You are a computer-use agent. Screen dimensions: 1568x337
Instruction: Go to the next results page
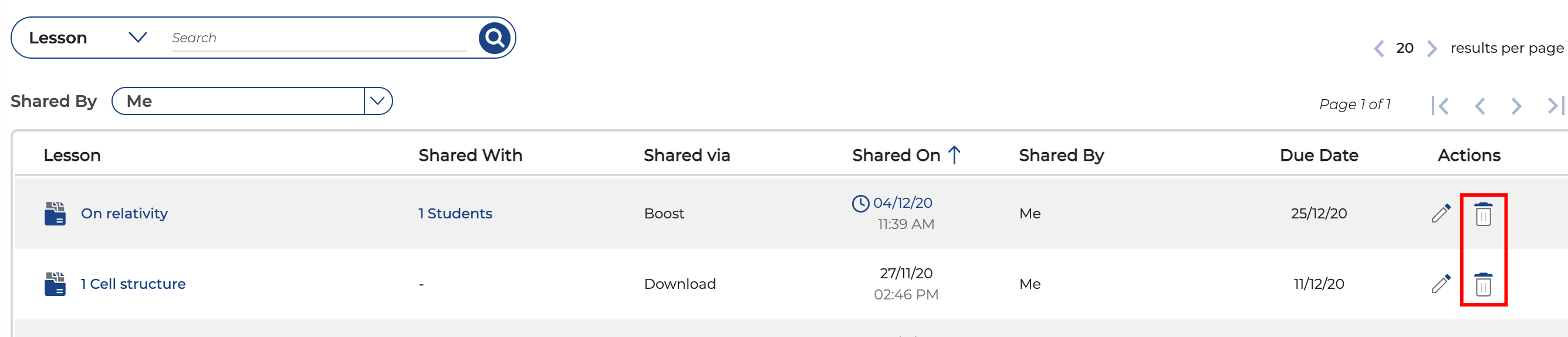[1516, 106]
